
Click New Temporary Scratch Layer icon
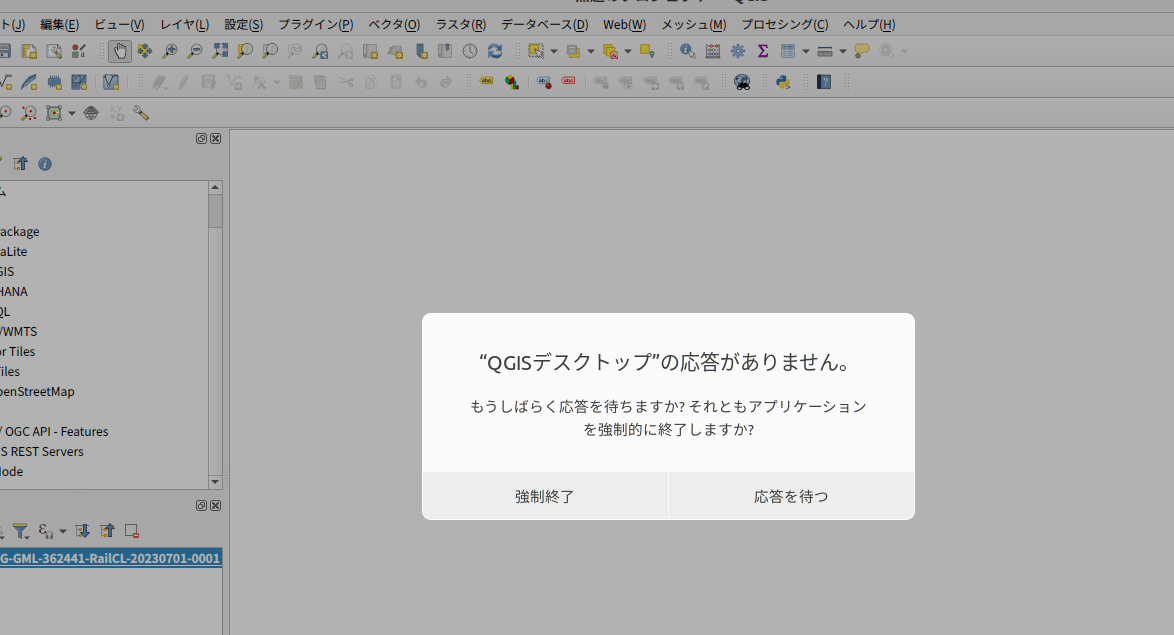pyautogui.click(x=55, y=82)
